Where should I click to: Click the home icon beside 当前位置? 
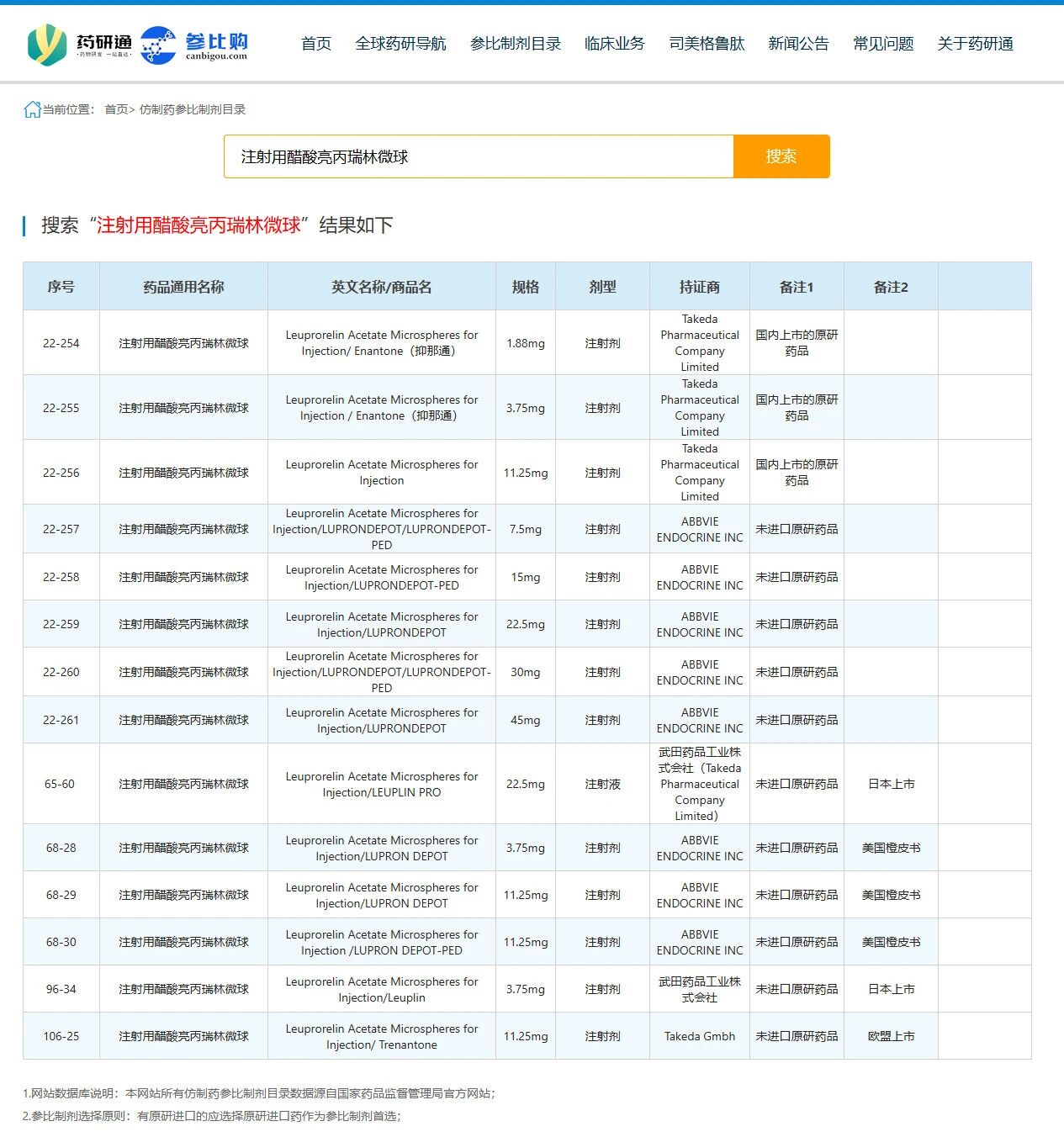pyautogui.click(x=32, y=109)
